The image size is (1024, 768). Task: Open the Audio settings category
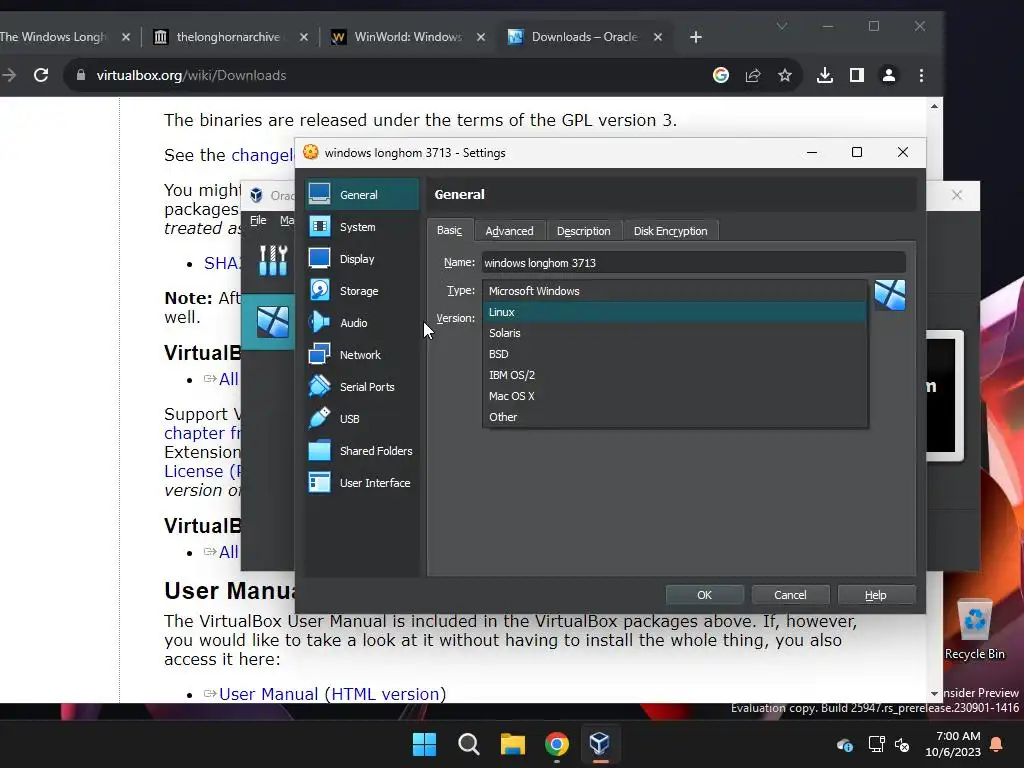click(x=362, y=323)
